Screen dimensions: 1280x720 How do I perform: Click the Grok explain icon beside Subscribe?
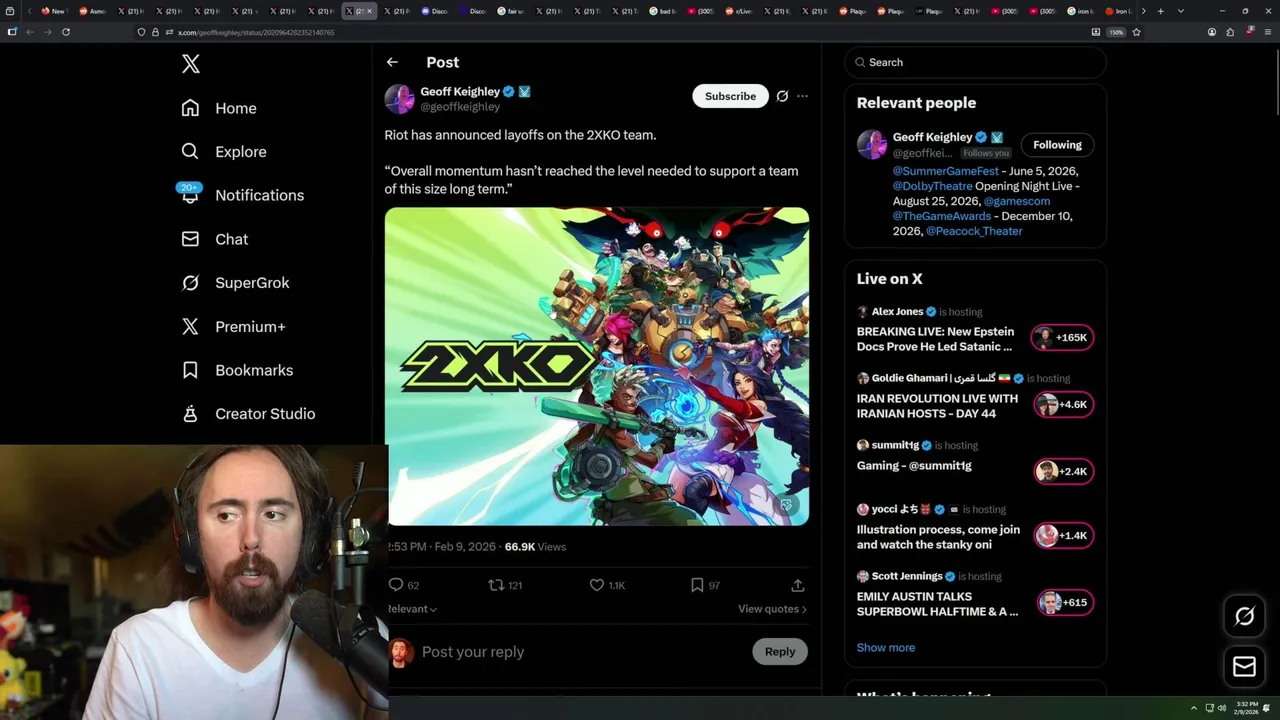[782, 96]
